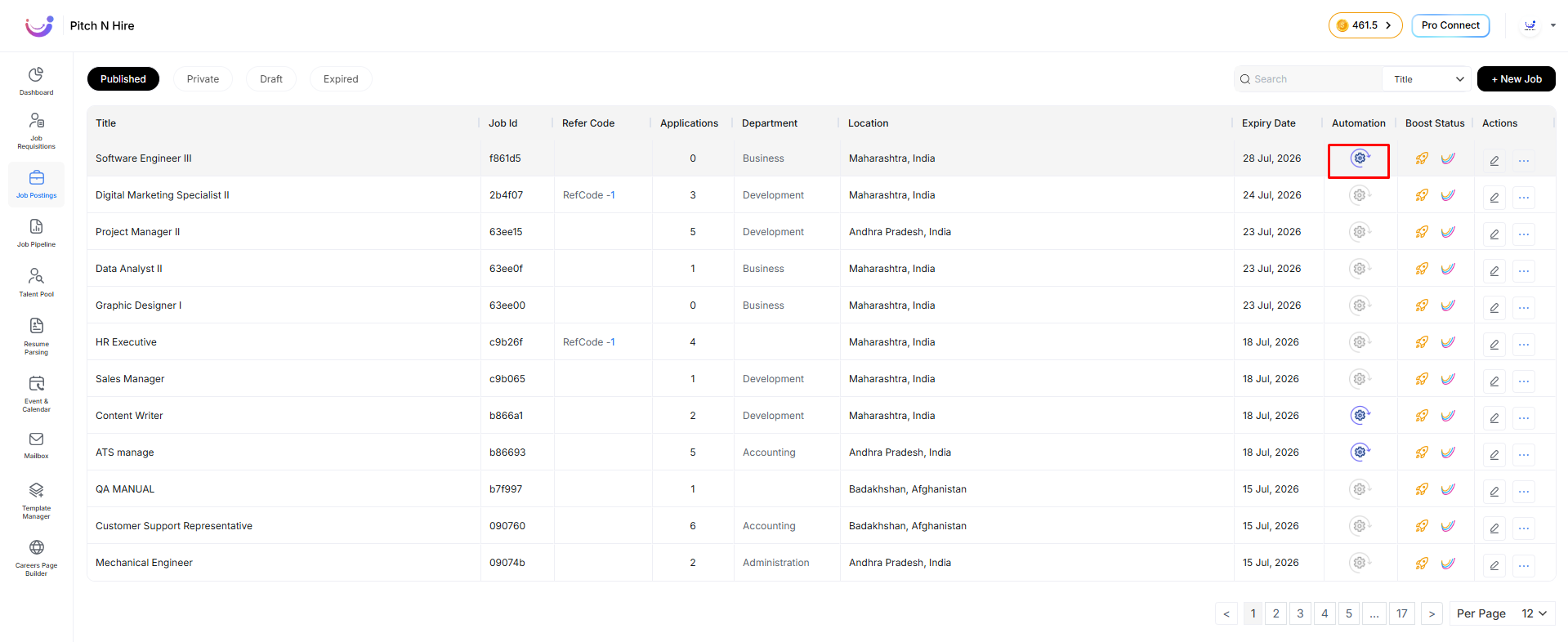1568x642 pixels.
Task: Open more actions for Customer Support Representative
Action: 1524,528
